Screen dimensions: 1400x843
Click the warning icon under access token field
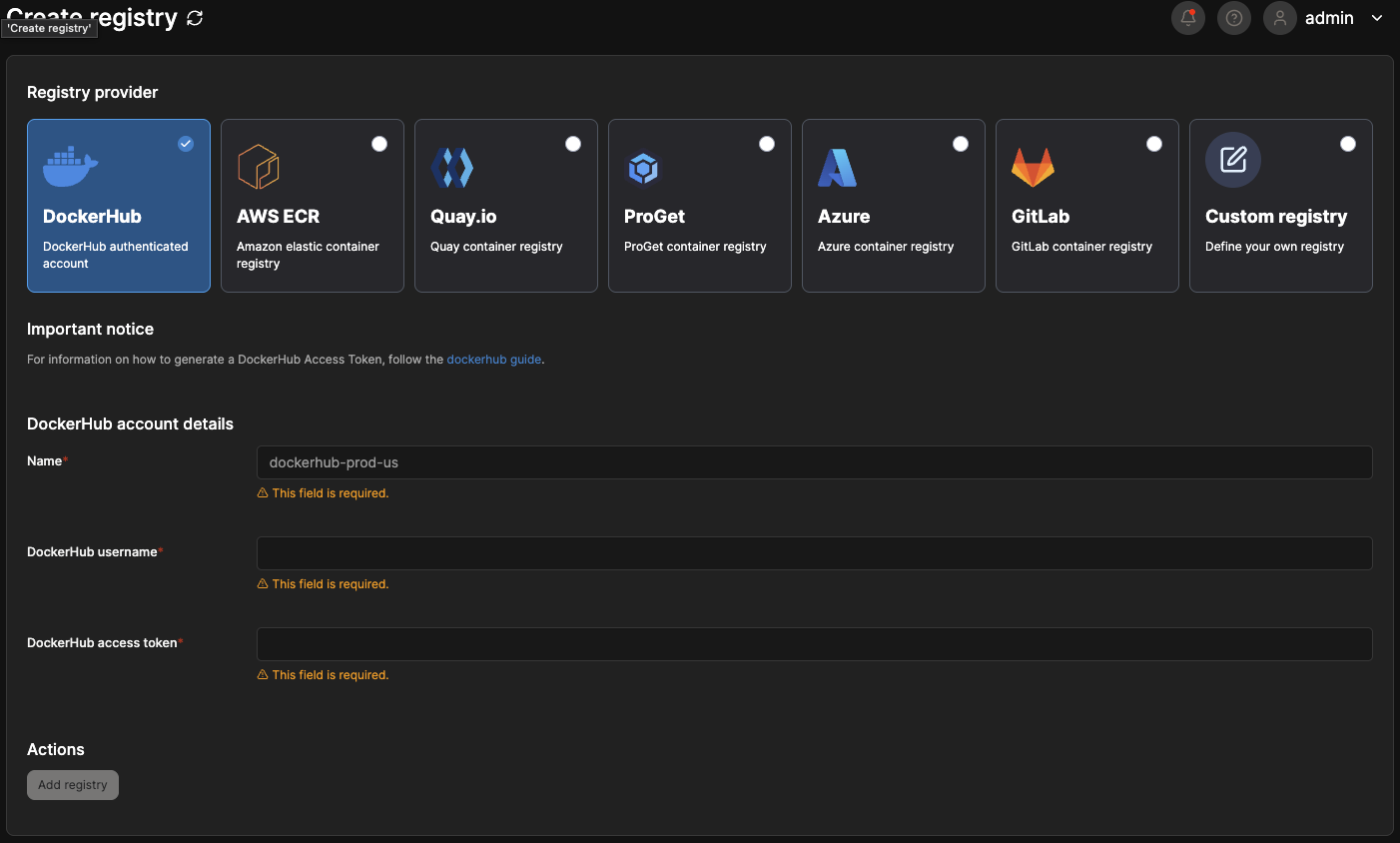(x=263, y=675)
